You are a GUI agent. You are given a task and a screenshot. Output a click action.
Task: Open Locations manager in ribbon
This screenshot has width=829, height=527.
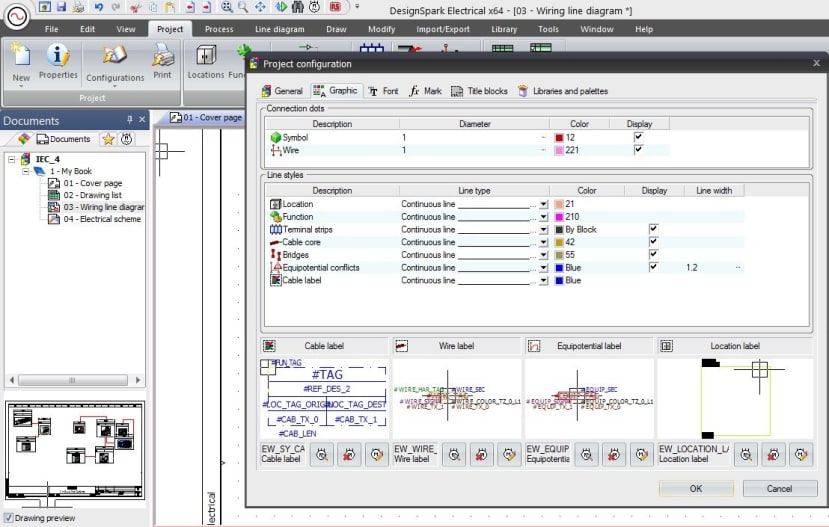coord(206,62)
